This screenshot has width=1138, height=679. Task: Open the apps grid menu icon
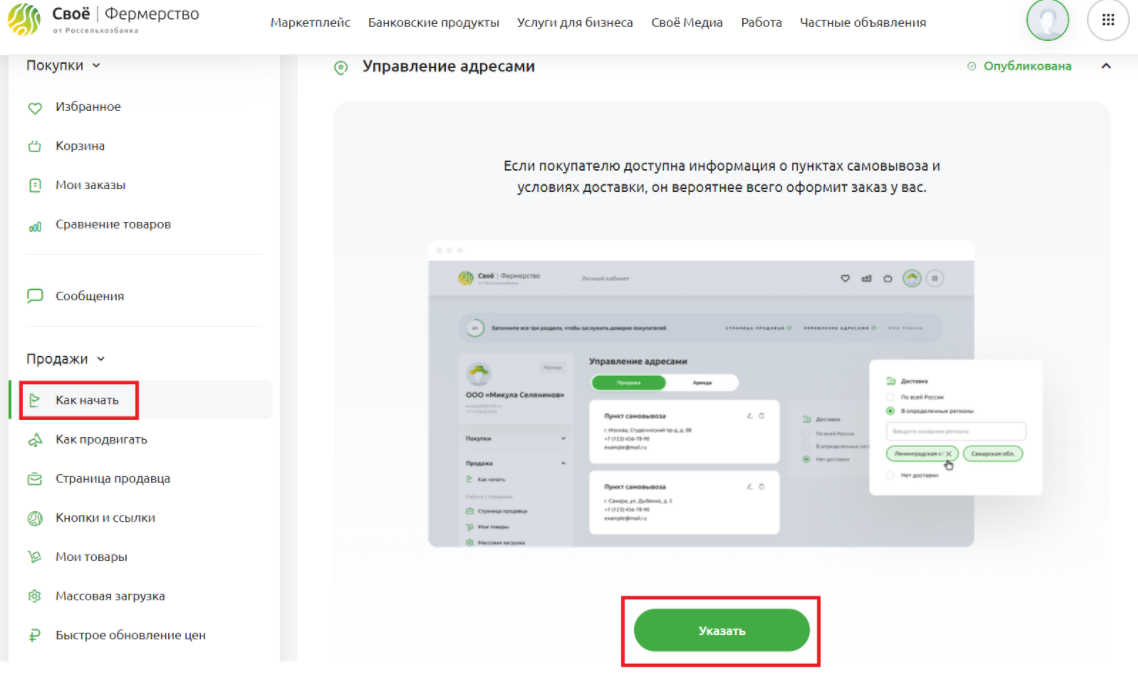1108,20
